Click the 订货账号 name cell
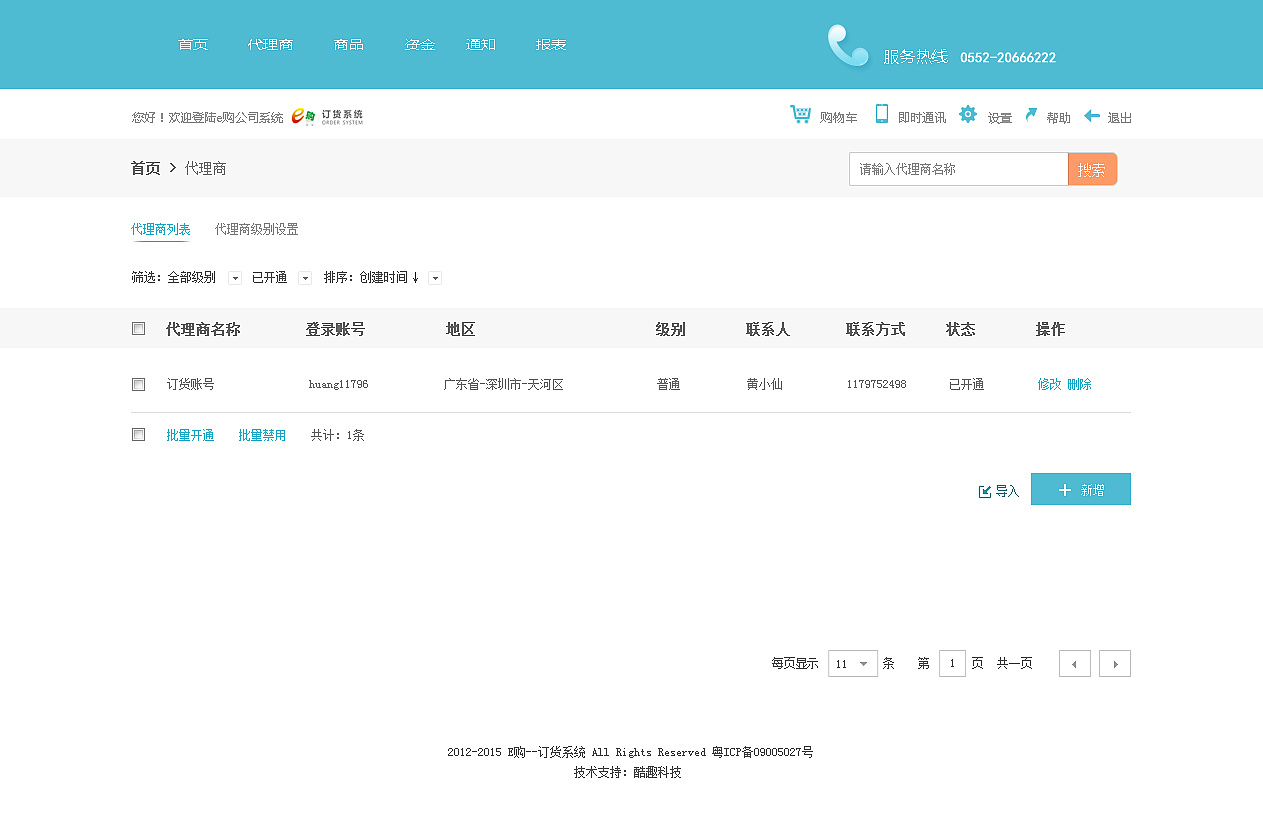Viewport: 1263px width, 827px height. click(x=190, y=385)
